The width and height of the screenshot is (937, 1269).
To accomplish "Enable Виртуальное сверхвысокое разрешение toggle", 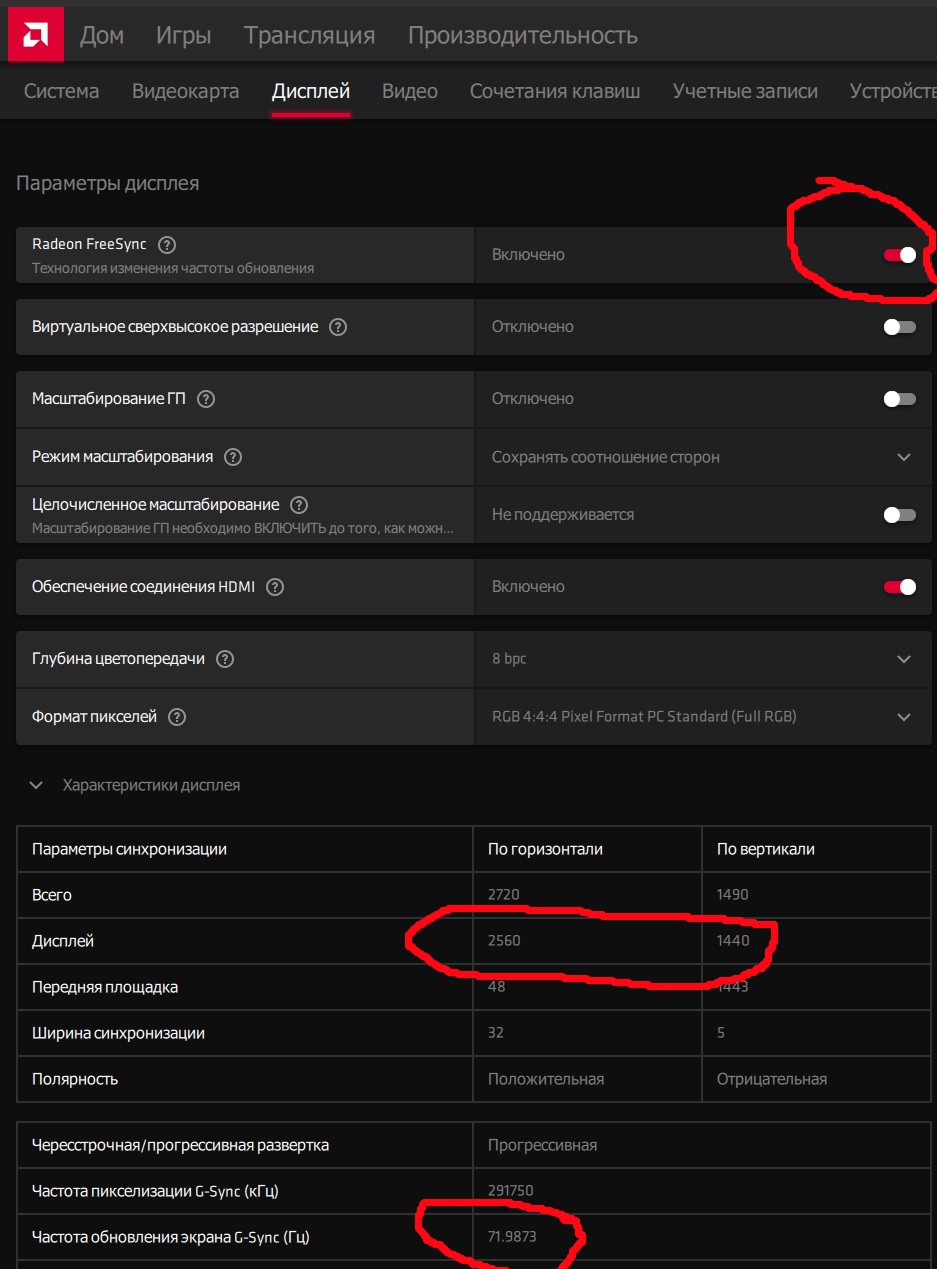I will (899, 327).
